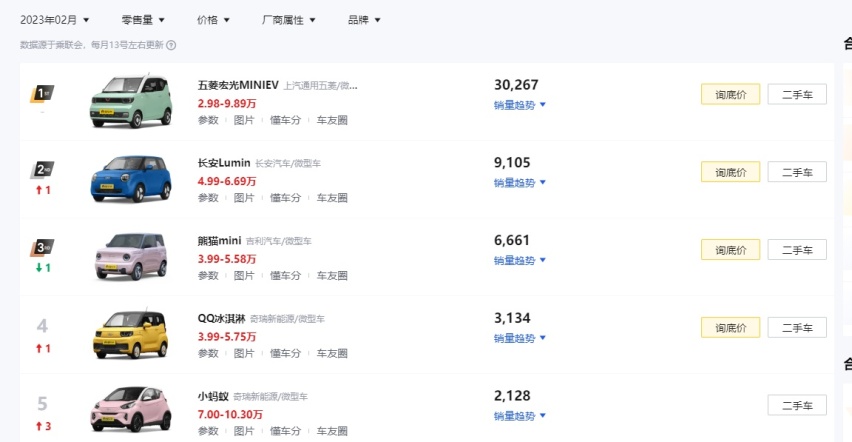Expand the 价格 price filter
The width and height of the screenshot is (852, 442).
213,20
